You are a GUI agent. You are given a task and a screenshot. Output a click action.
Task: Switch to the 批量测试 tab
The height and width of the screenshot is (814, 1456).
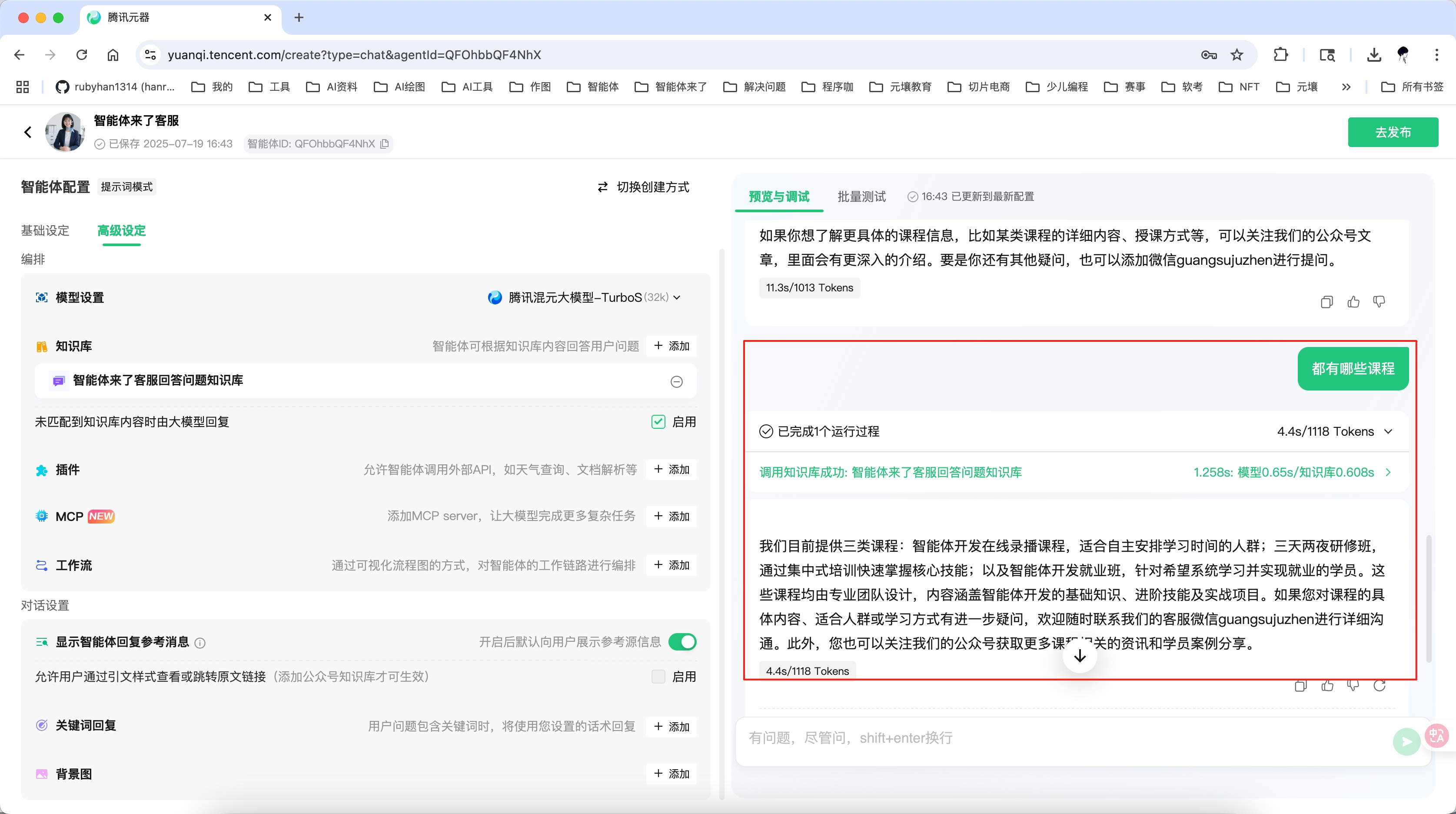click(861, 196)
